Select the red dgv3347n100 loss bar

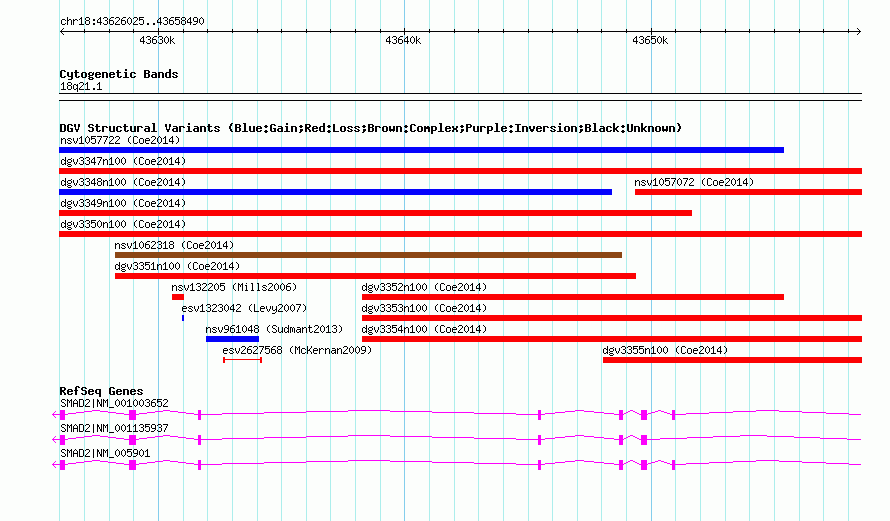[460, 171]
